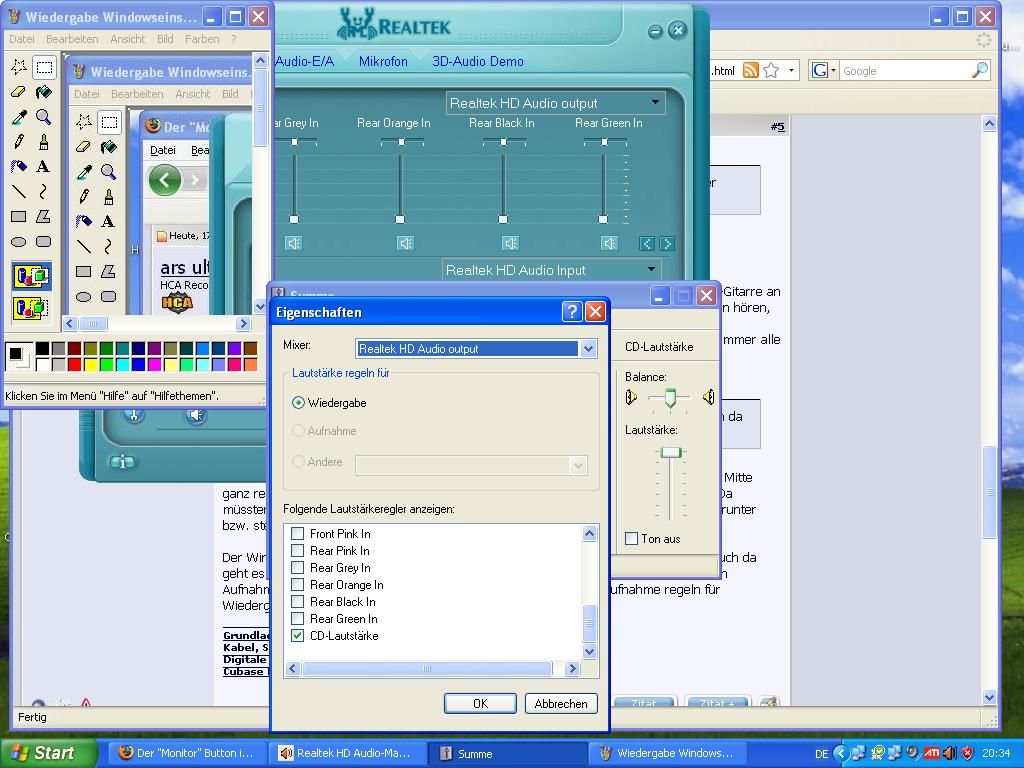Image resolution: width=1024 pixels, height=768 pixels.
Task: Open the ATI icon in the system tray
Action: tap(932, 753)
